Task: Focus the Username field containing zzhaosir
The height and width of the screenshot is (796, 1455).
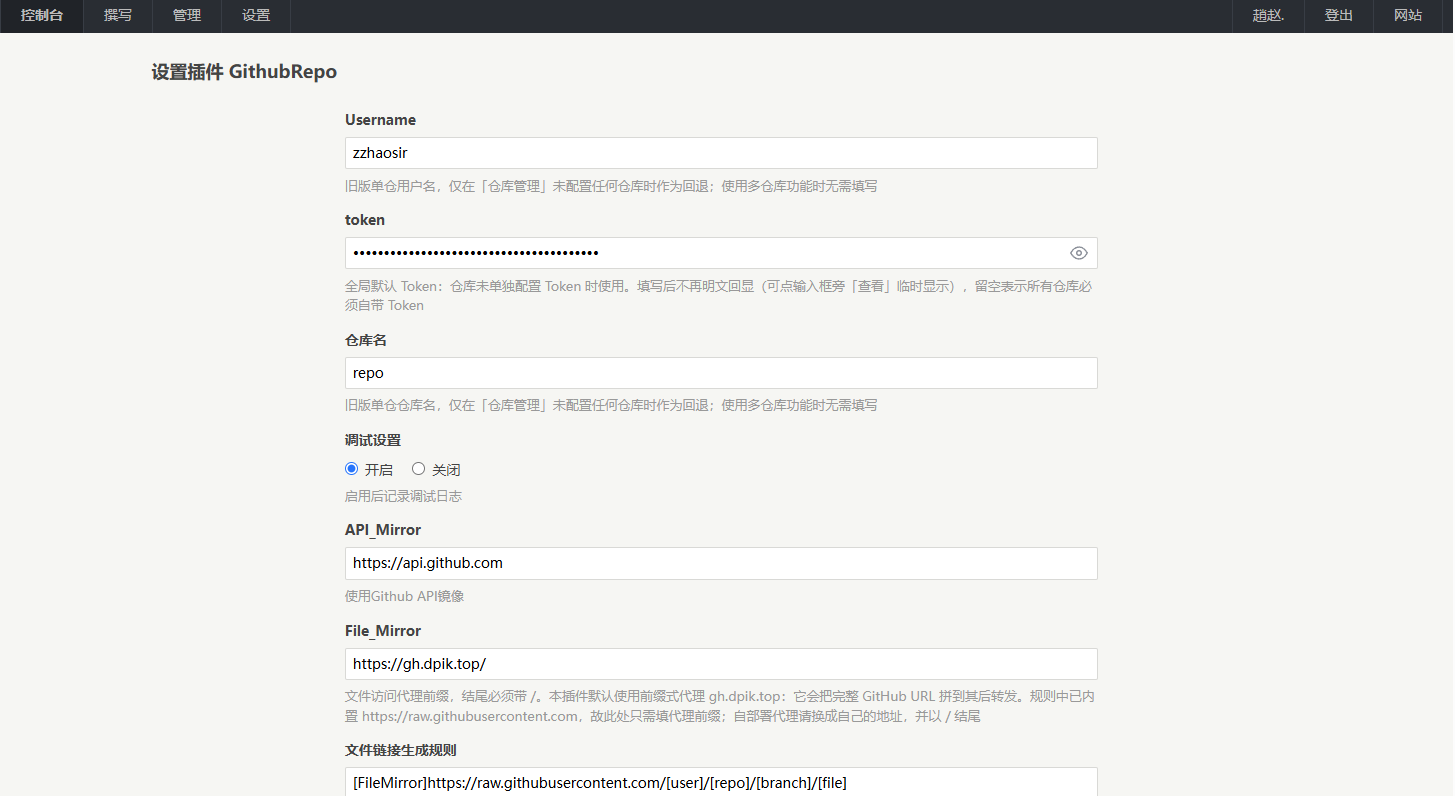Action: tap(721, 153)
